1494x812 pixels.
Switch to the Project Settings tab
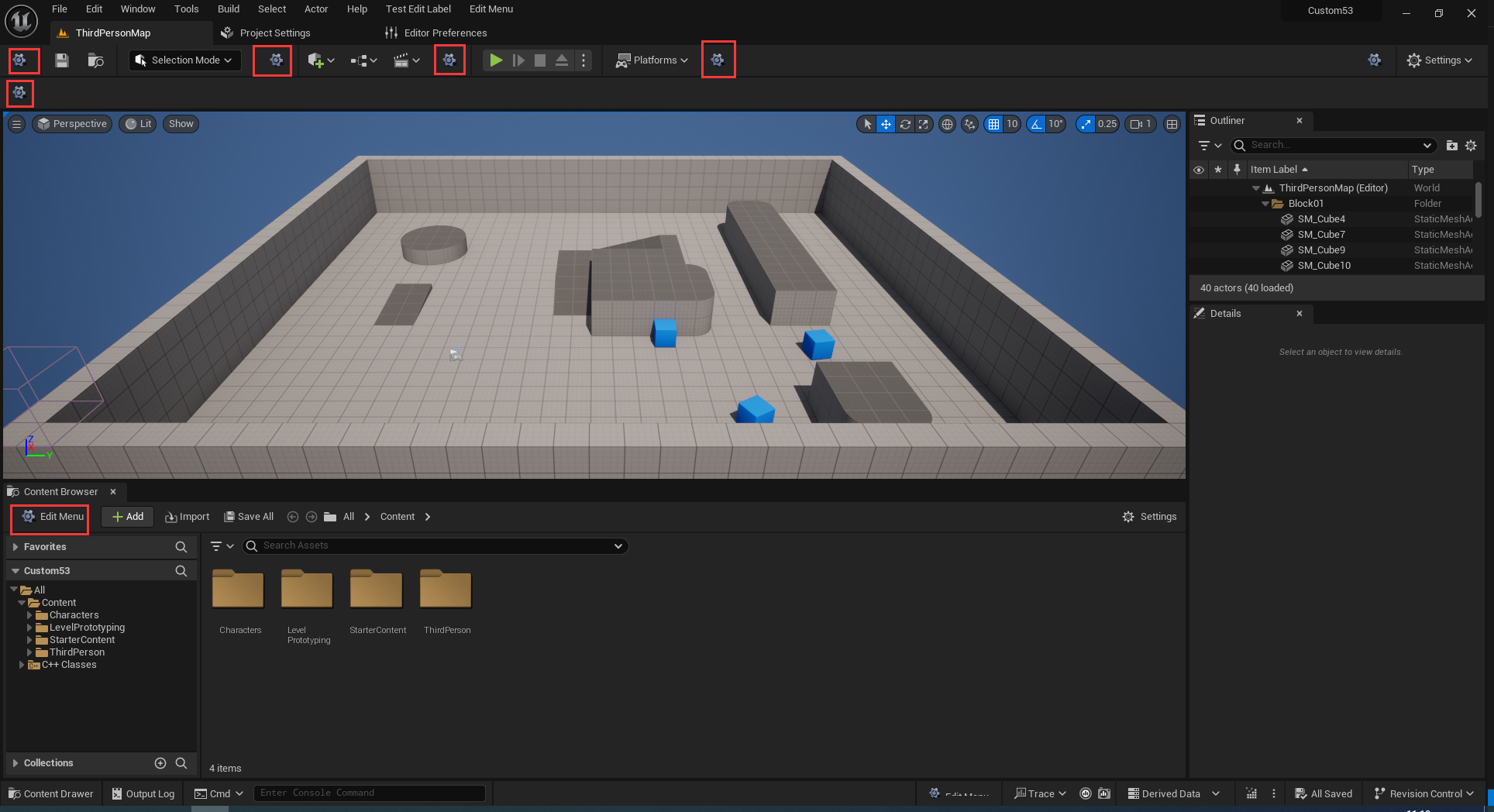click(x=274, y=33)
